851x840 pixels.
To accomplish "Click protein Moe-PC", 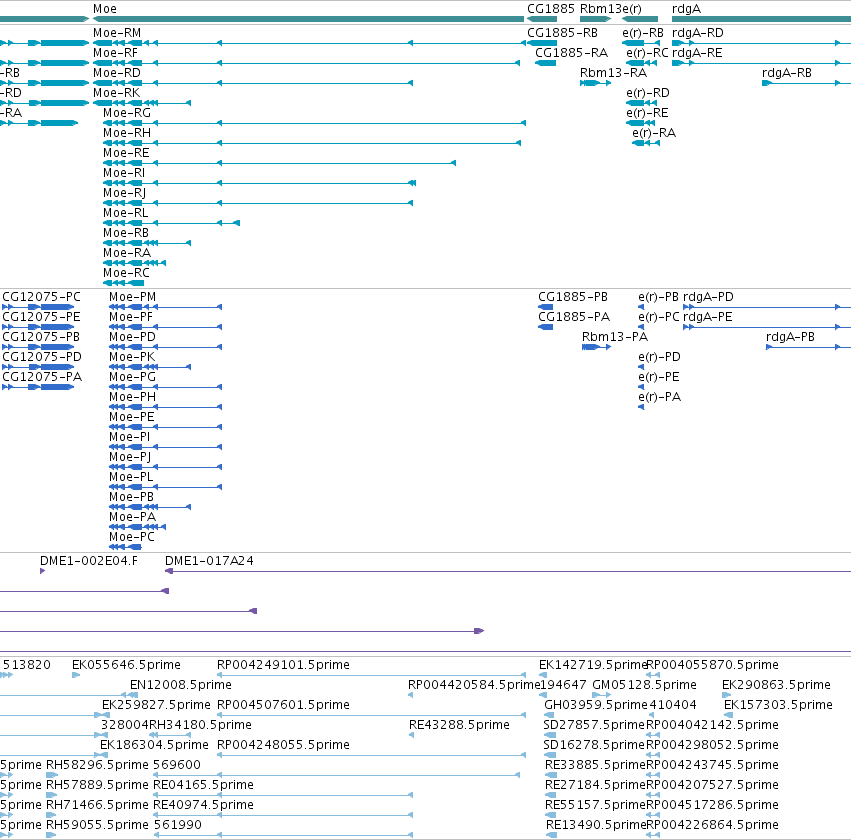I will (x=132, y=537).
